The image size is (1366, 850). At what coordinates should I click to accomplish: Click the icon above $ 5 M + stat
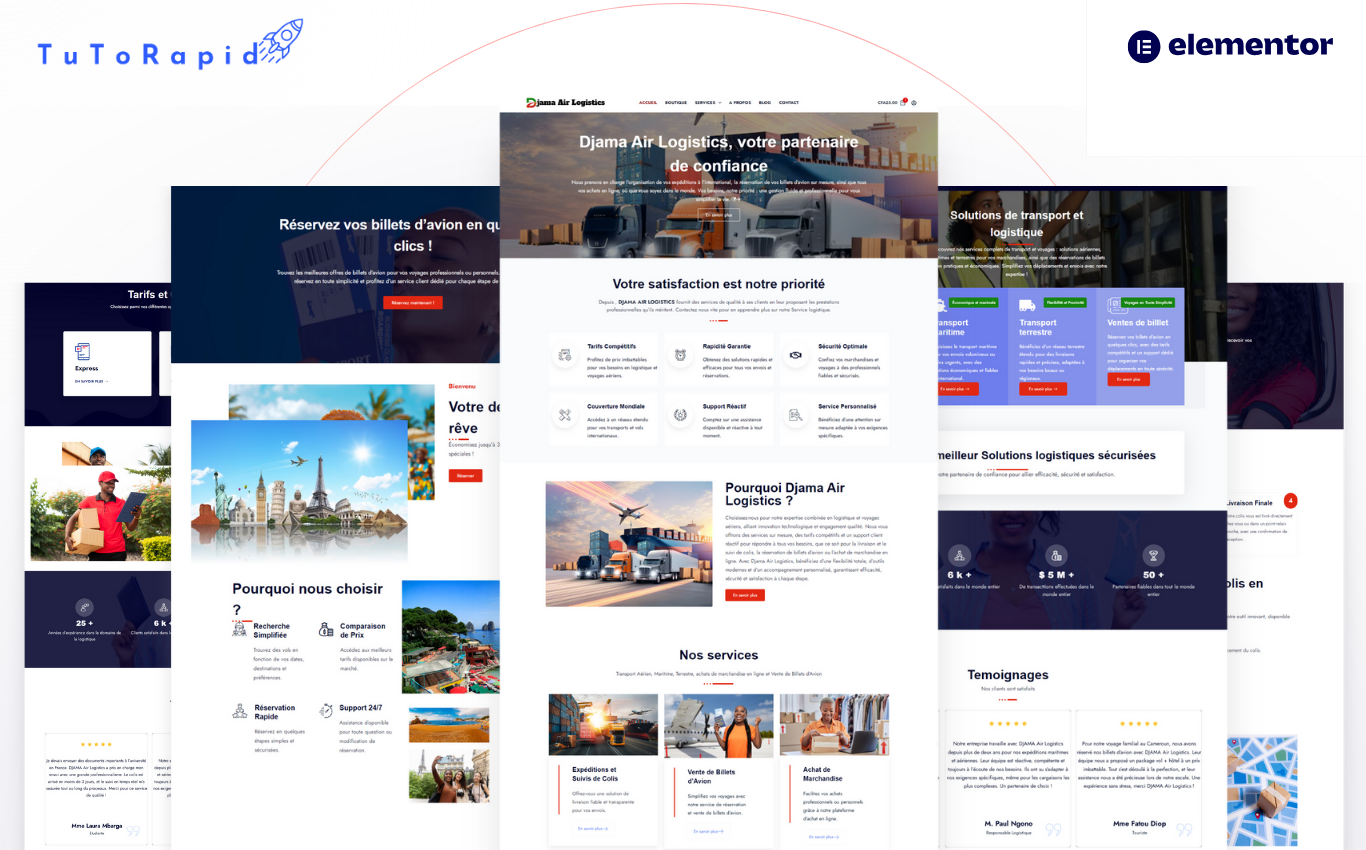(1056, 555)
